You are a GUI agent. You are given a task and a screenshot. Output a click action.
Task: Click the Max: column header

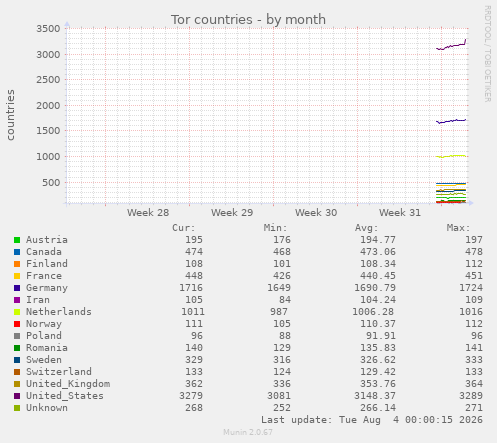[458, 228]
